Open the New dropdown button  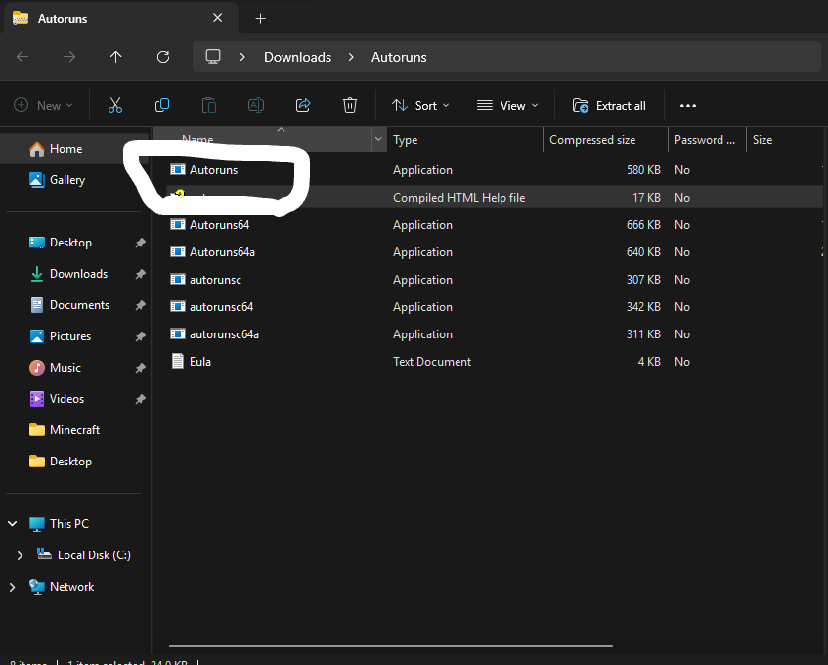coord(43,106)
